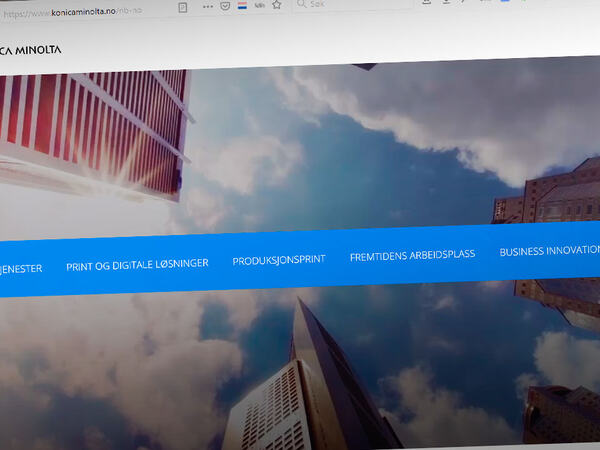Click the flag extension icon
This screenshot has width=600, height=450.
[242, 5]
